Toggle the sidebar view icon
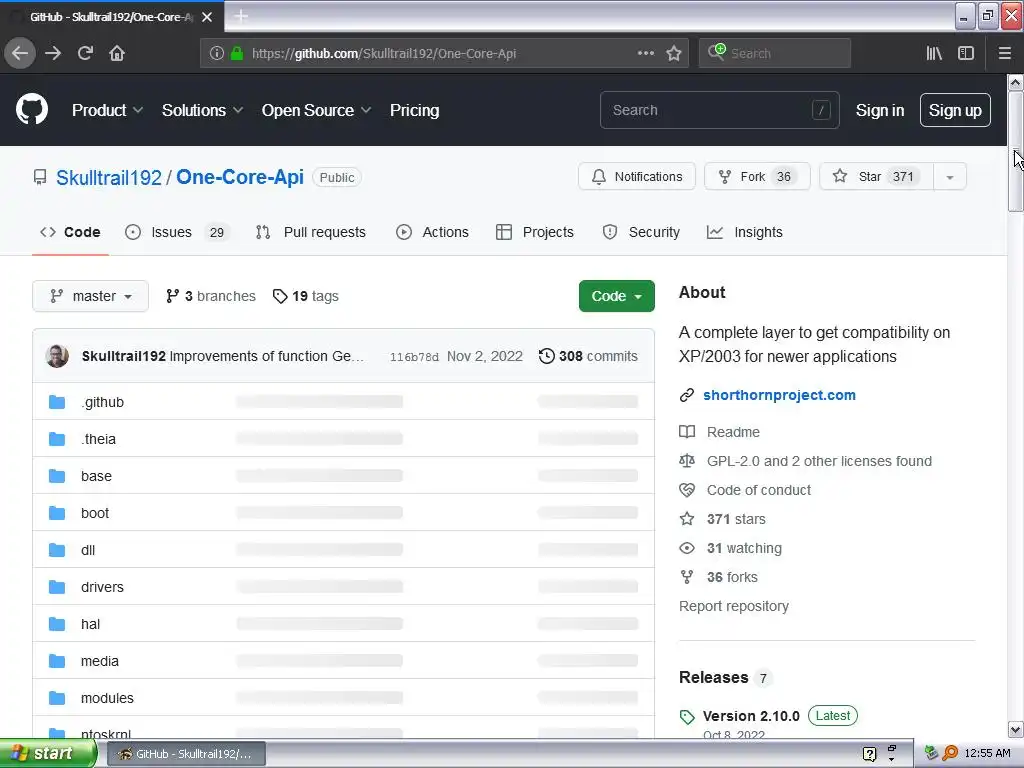This screenshot has width=1024, height=768. tap(966, 53)
